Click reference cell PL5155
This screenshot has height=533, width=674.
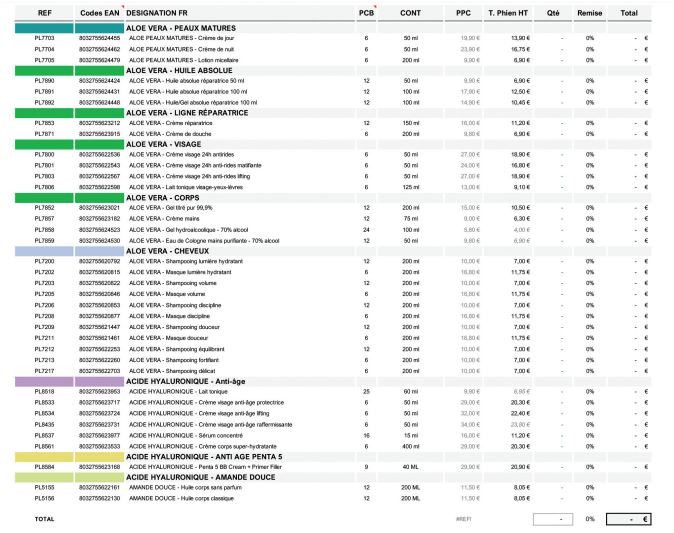point(44,488)
